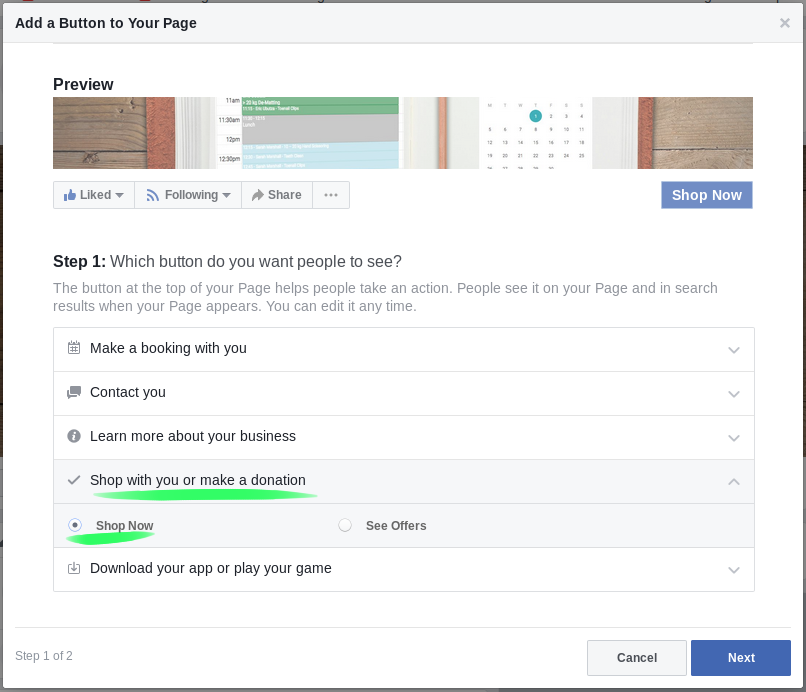806x692 pixels.
Task: Click the Shop Now preview button
Action: (x=706, y=195)
